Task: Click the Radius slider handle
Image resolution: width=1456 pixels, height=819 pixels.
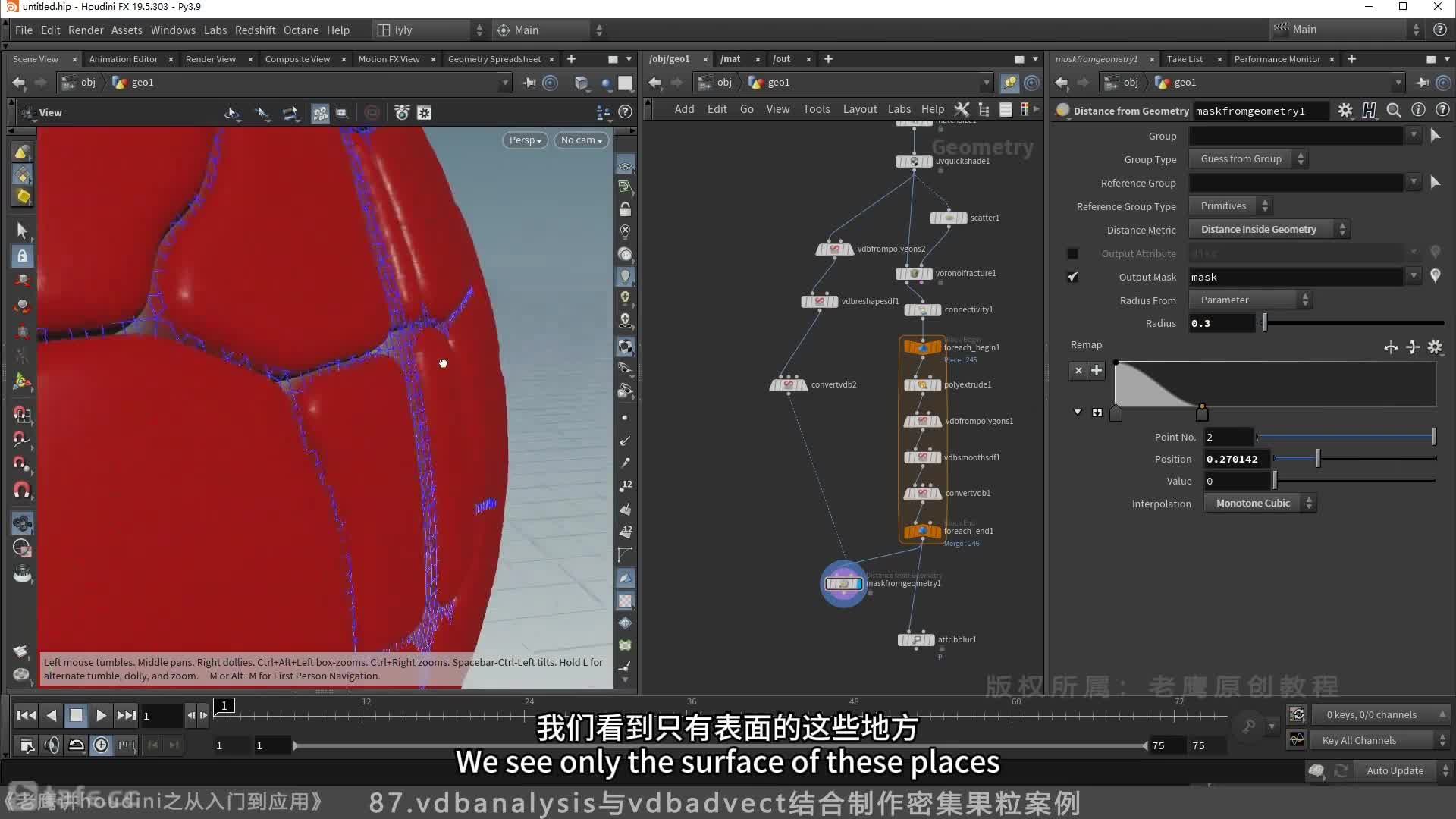Action: [1264, 324]
